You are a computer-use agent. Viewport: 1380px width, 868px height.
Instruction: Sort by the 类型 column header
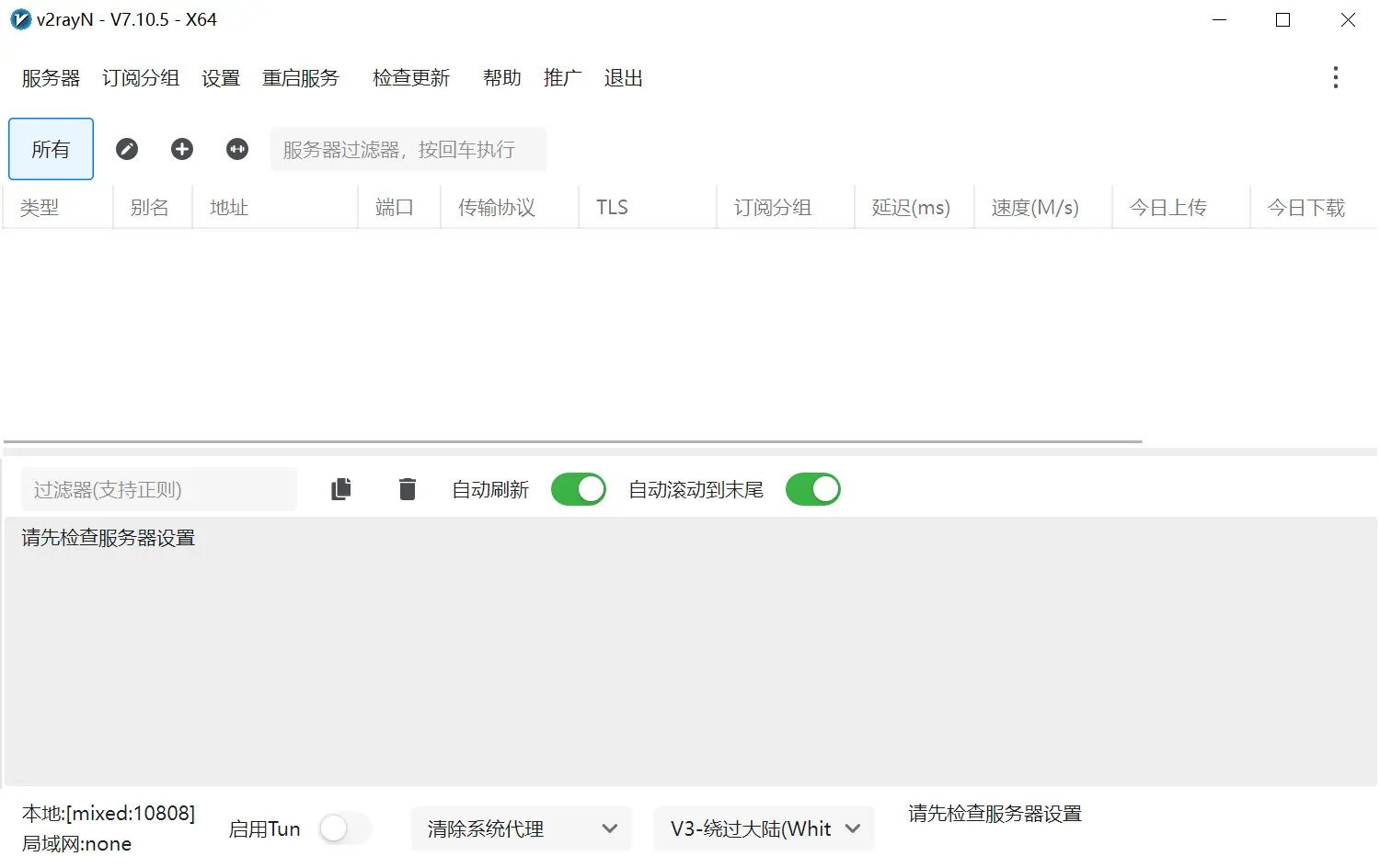[57, 208]
